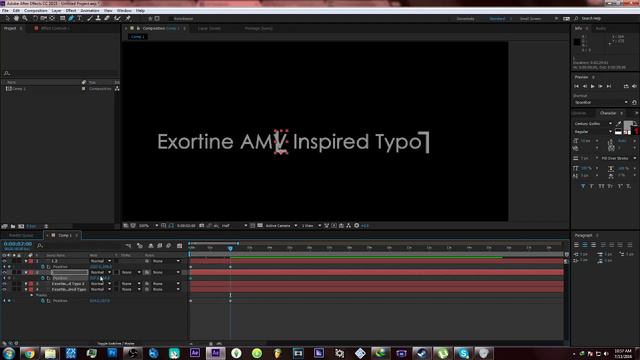
Task: Select the Roto Brush tool
Action: (118, 18)
